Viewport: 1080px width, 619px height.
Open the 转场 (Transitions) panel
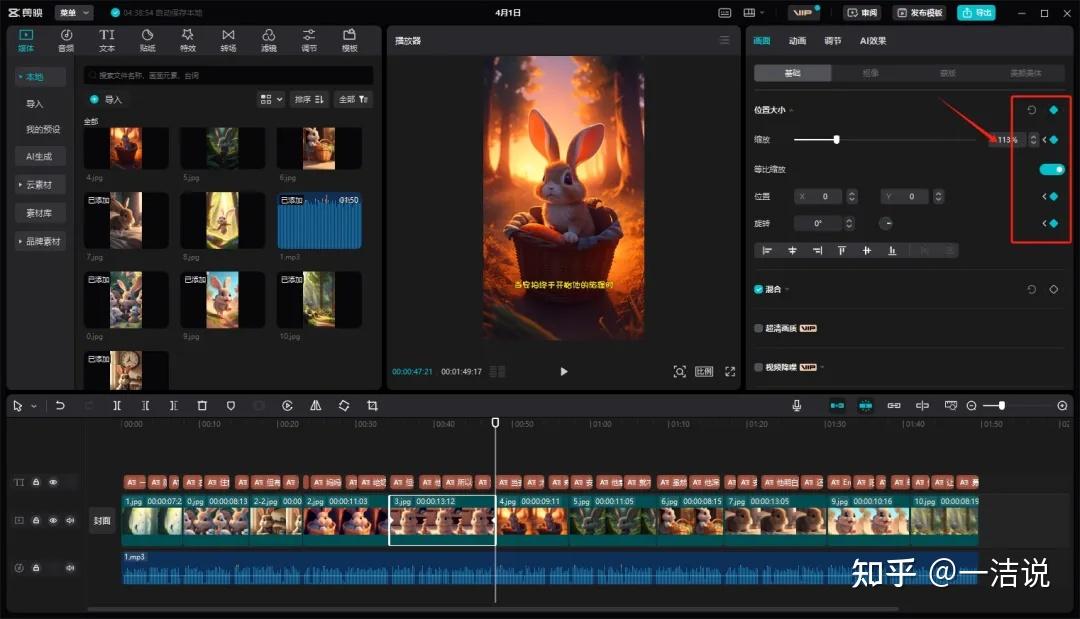[x=228, y=40]
